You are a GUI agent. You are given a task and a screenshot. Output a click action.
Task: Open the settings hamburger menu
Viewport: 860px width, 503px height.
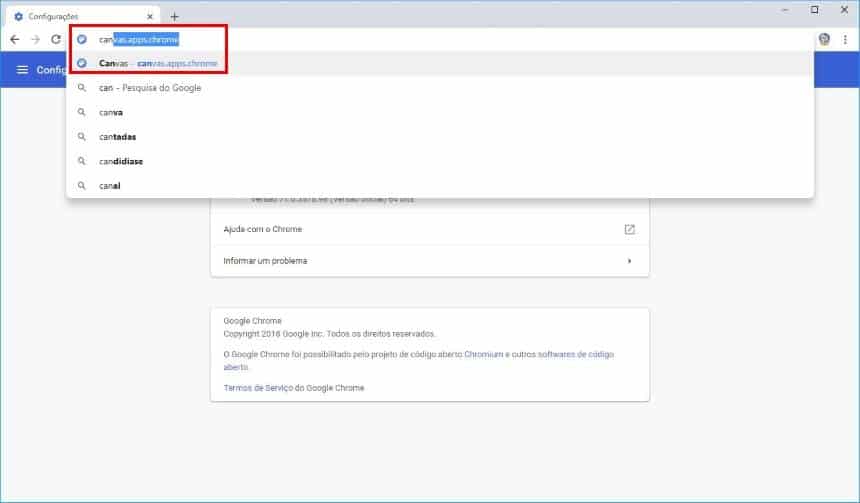(22, 70)
